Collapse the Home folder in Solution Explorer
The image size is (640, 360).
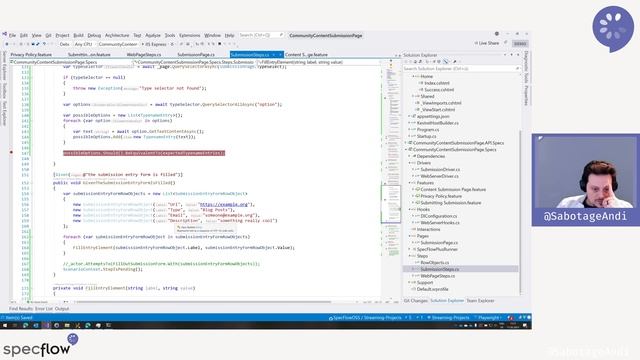[x=413, y=76]
